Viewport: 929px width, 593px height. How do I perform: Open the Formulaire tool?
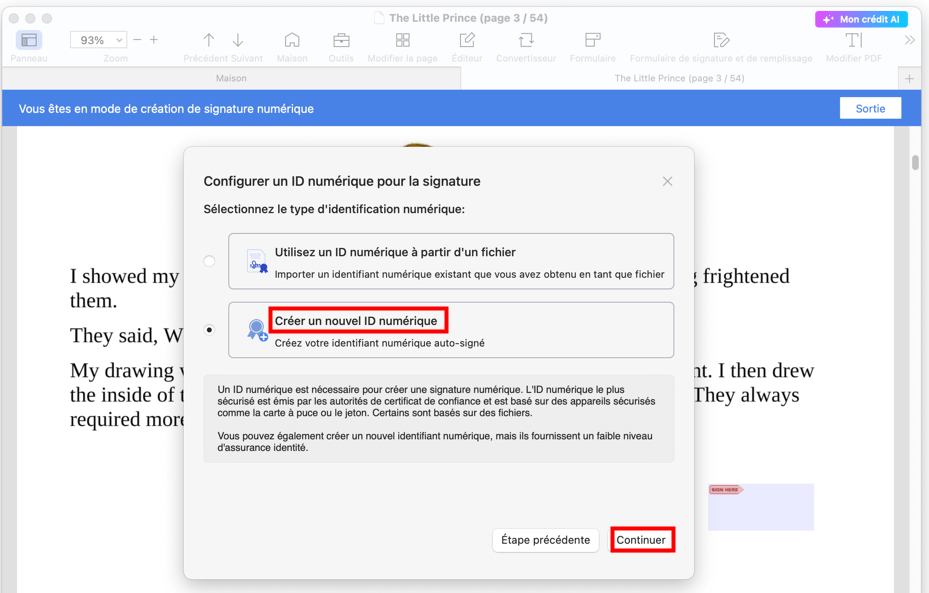point(592,41)
